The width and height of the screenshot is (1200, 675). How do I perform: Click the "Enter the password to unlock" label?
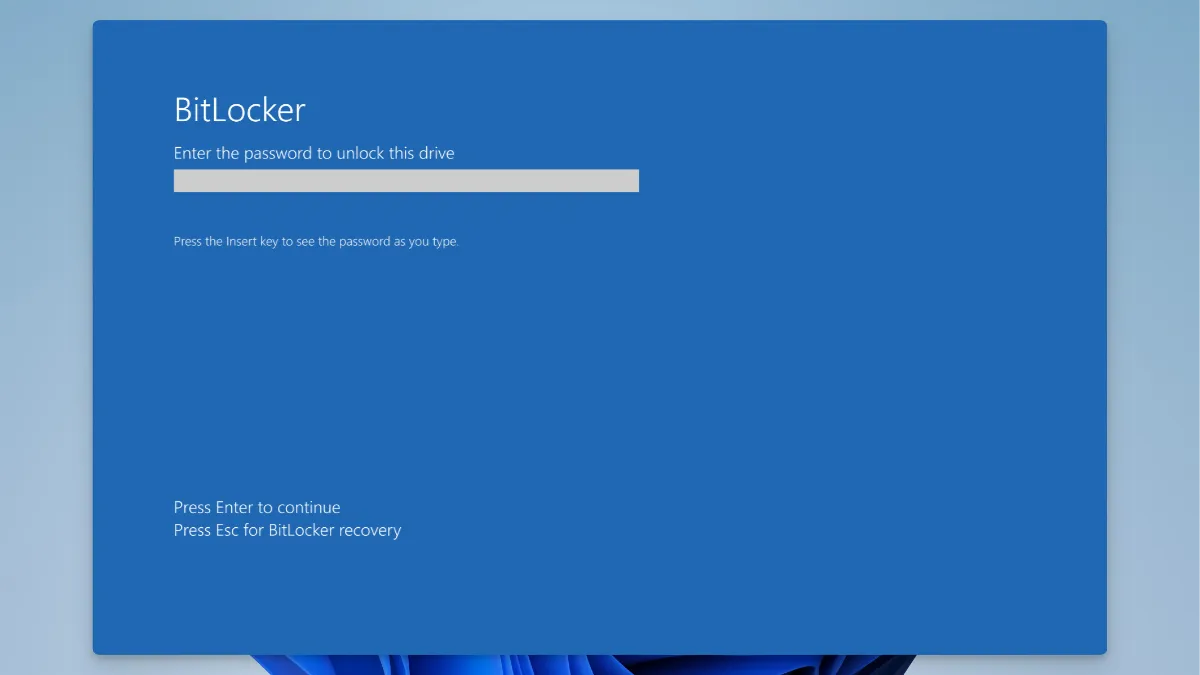coord(314,153)
